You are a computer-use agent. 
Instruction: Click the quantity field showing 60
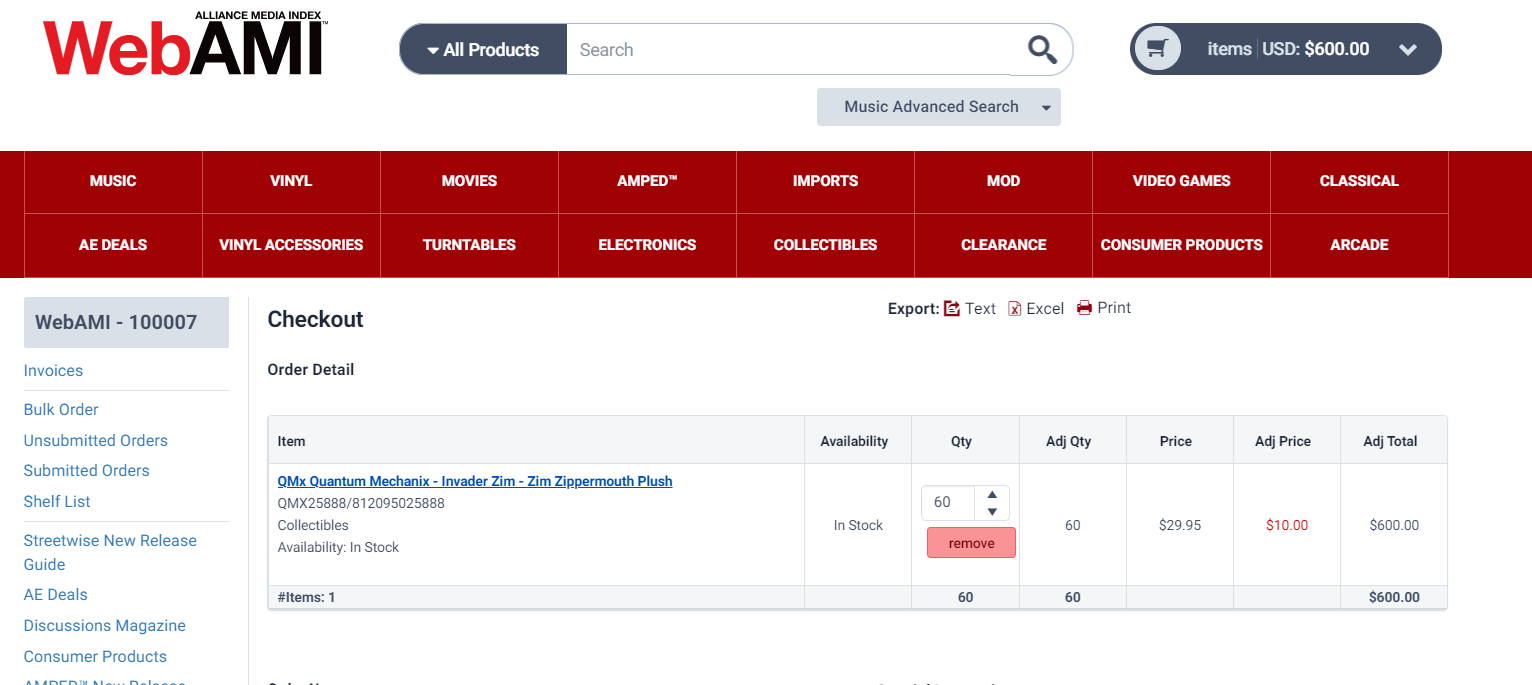pyautogui.click(x=947, y=503)
